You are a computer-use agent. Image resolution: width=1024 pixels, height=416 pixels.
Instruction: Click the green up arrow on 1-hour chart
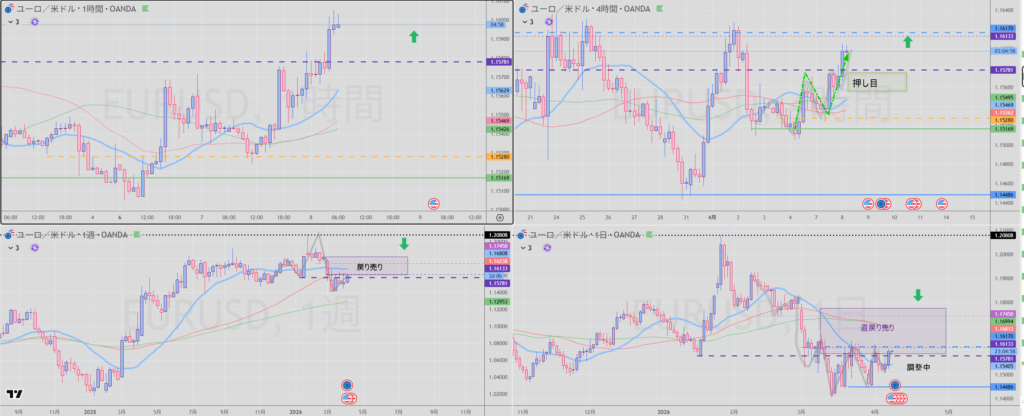(412, 37)
